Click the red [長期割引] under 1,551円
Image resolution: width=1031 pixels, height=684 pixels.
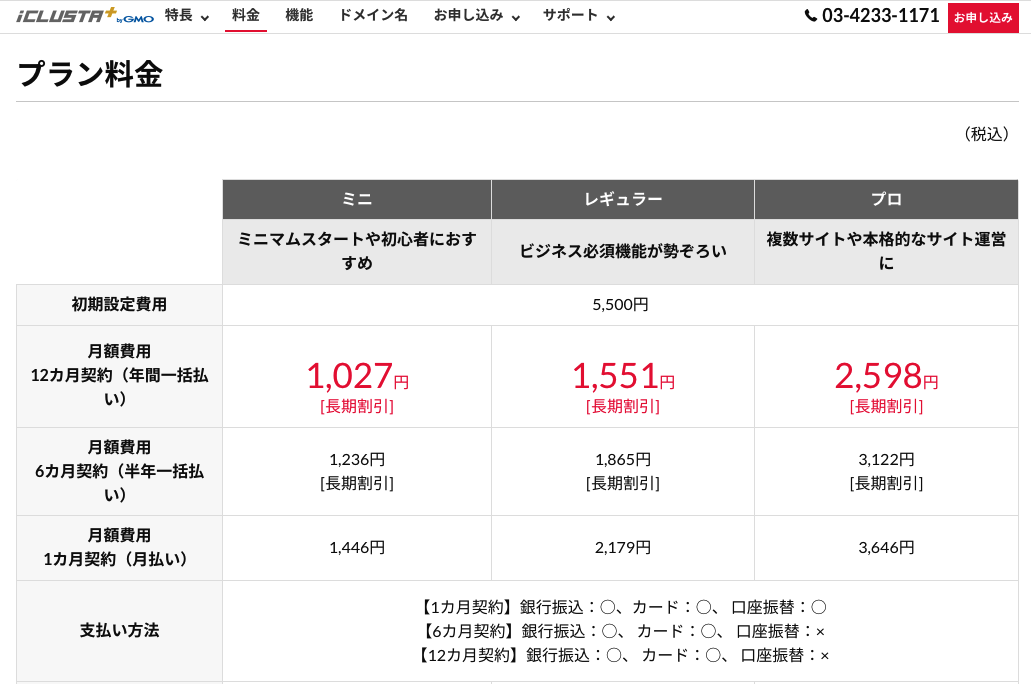(x=623, y=406)
